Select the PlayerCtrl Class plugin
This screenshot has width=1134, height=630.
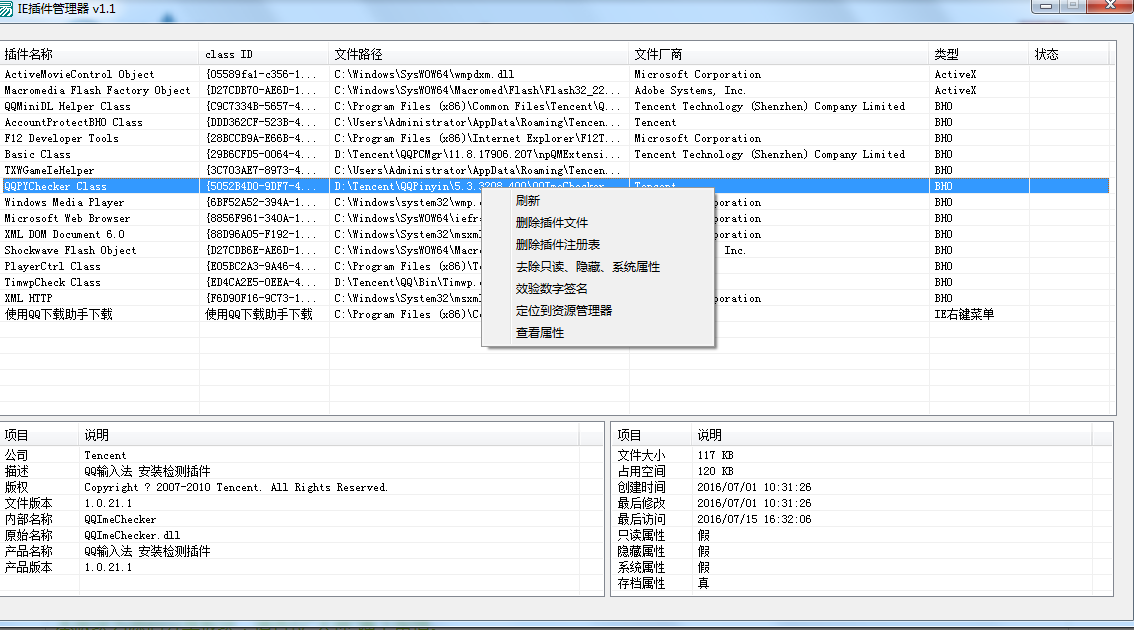[x=52, y=266]
